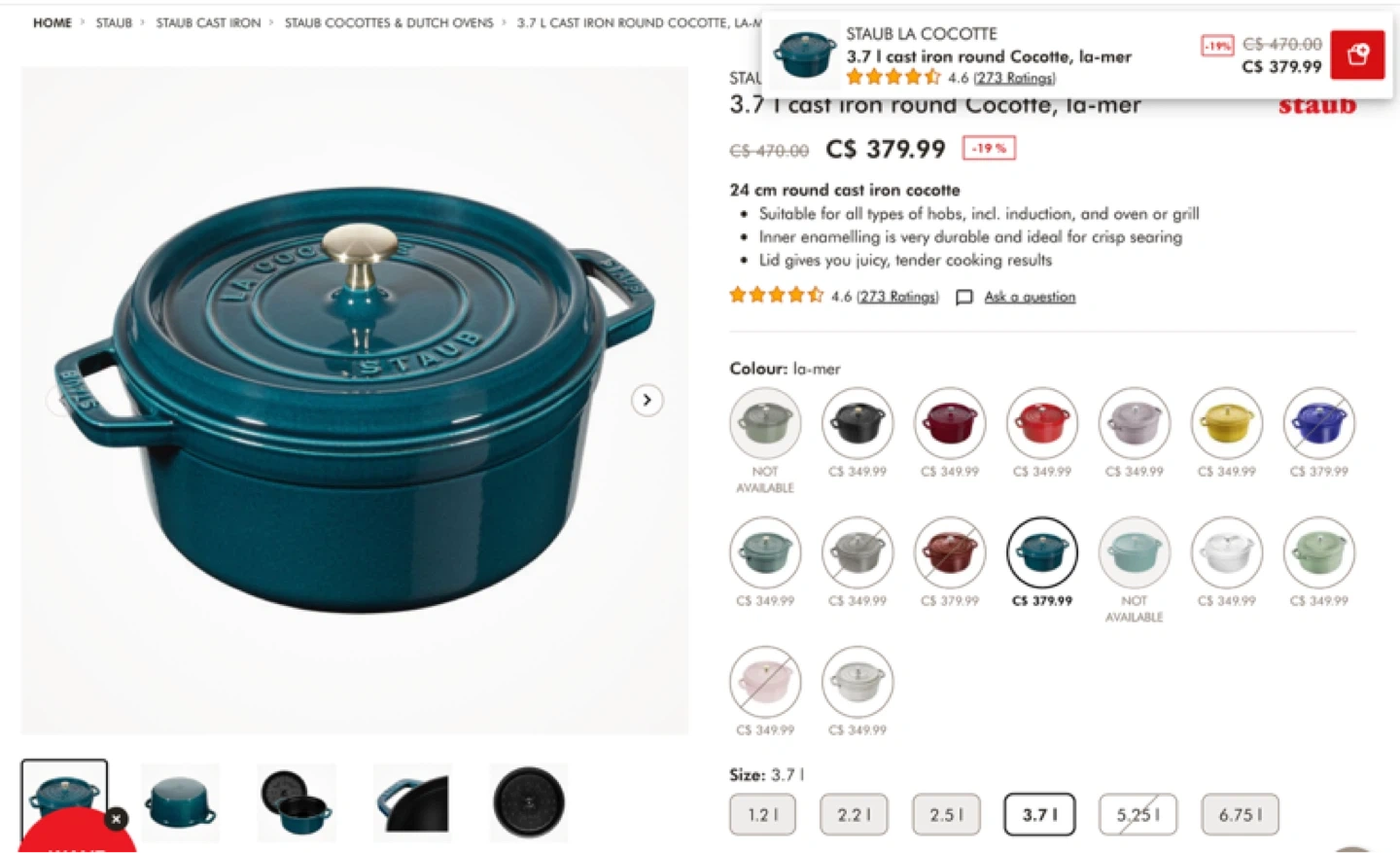
Task: Open STAUB COCOTTES & DUTCH OVENS breadcrumb
Action: [x=389, y=22]
